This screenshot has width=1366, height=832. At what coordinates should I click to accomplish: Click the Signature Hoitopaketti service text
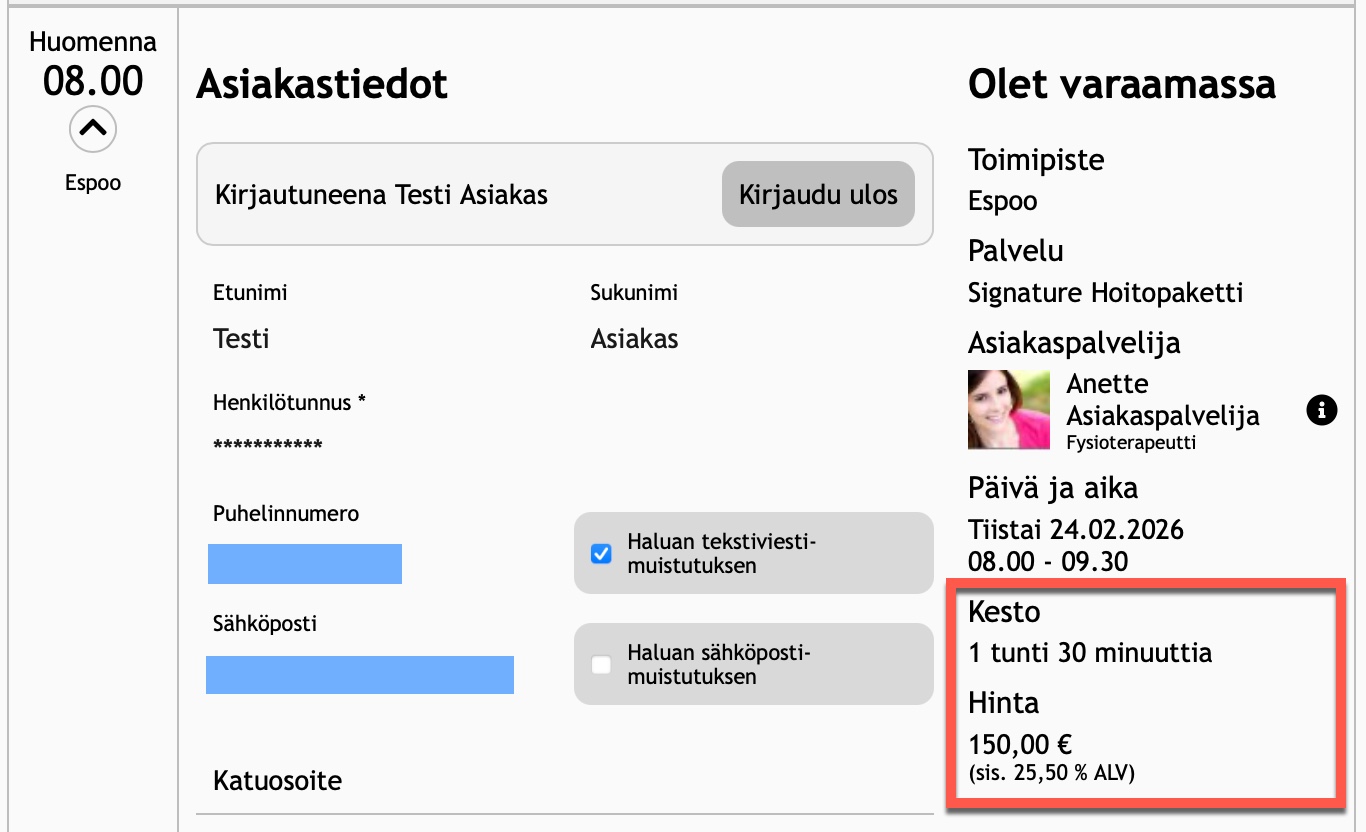point(1105,293)
